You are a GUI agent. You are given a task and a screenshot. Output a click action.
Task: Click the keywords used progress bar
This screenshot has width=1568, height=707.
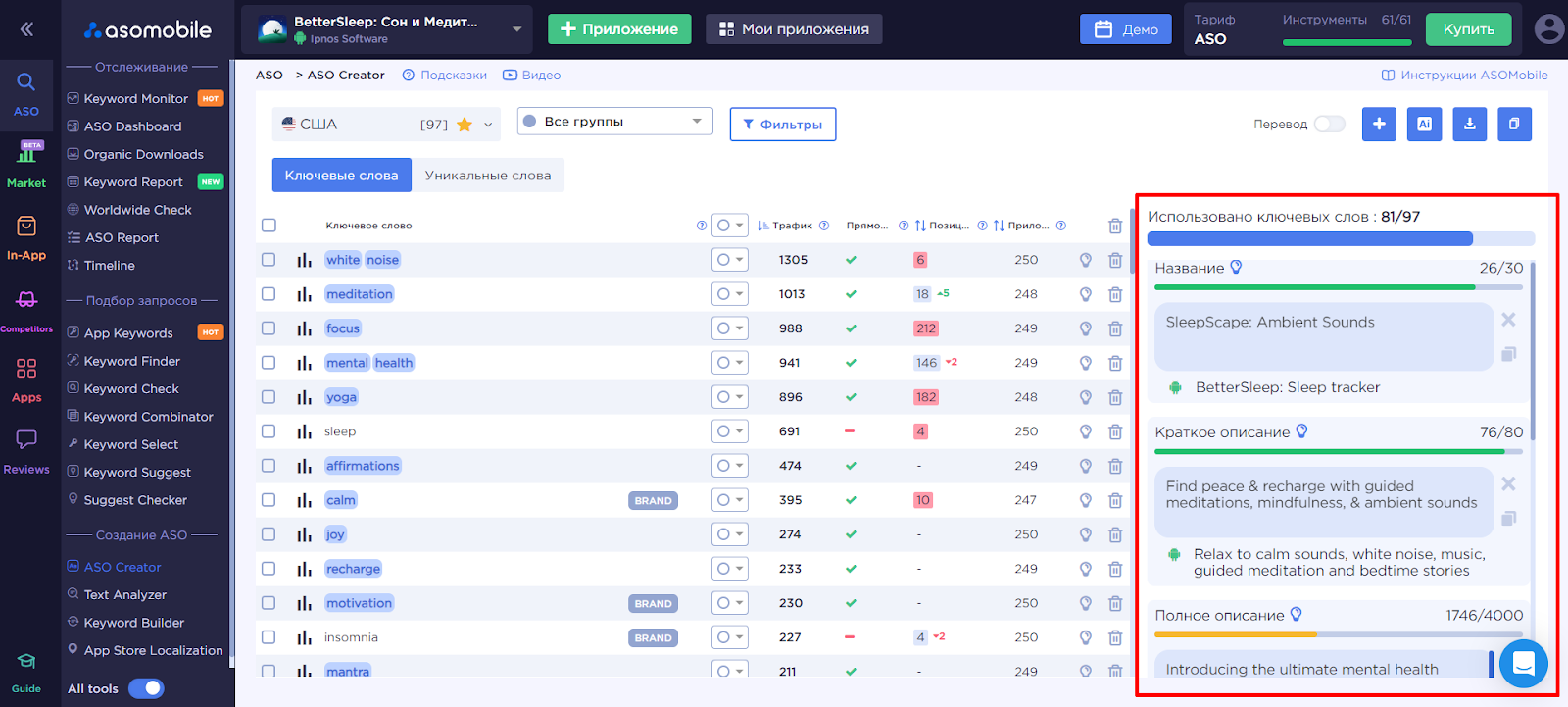[1341, 238]
